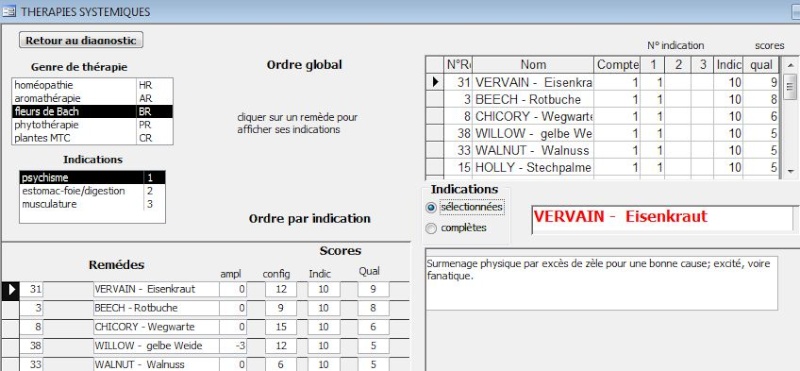Click scroll down arrow of global table
The image size is (800, 371).
[x=790, y=171]
